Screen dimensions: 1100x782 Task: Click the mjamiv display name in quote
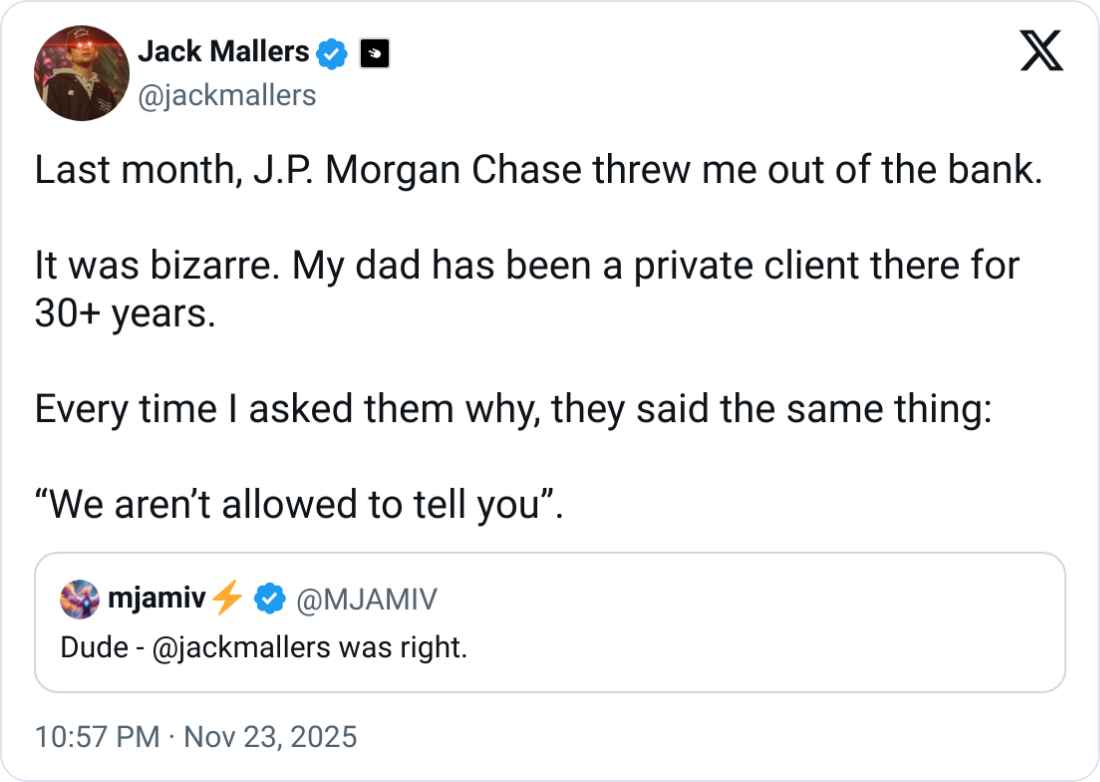pyautogui.click(x=154, y=599)
